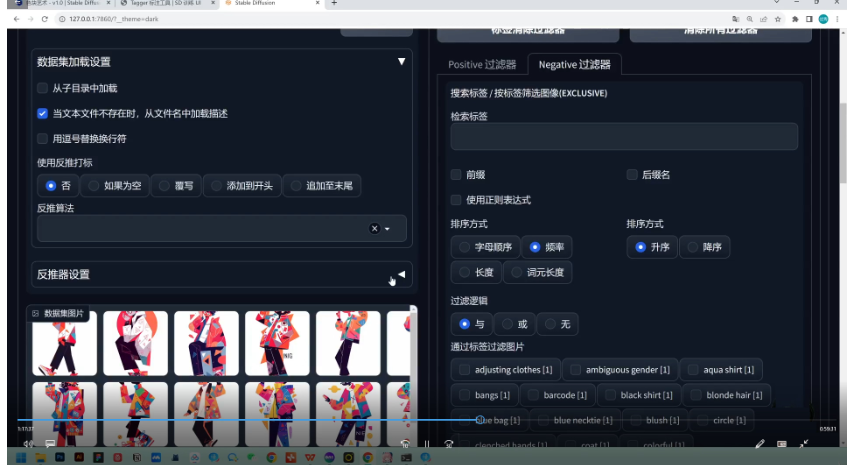Open the video pen annotation tool
This screenshot has height=465, width=848.
(x=760, y=444)
